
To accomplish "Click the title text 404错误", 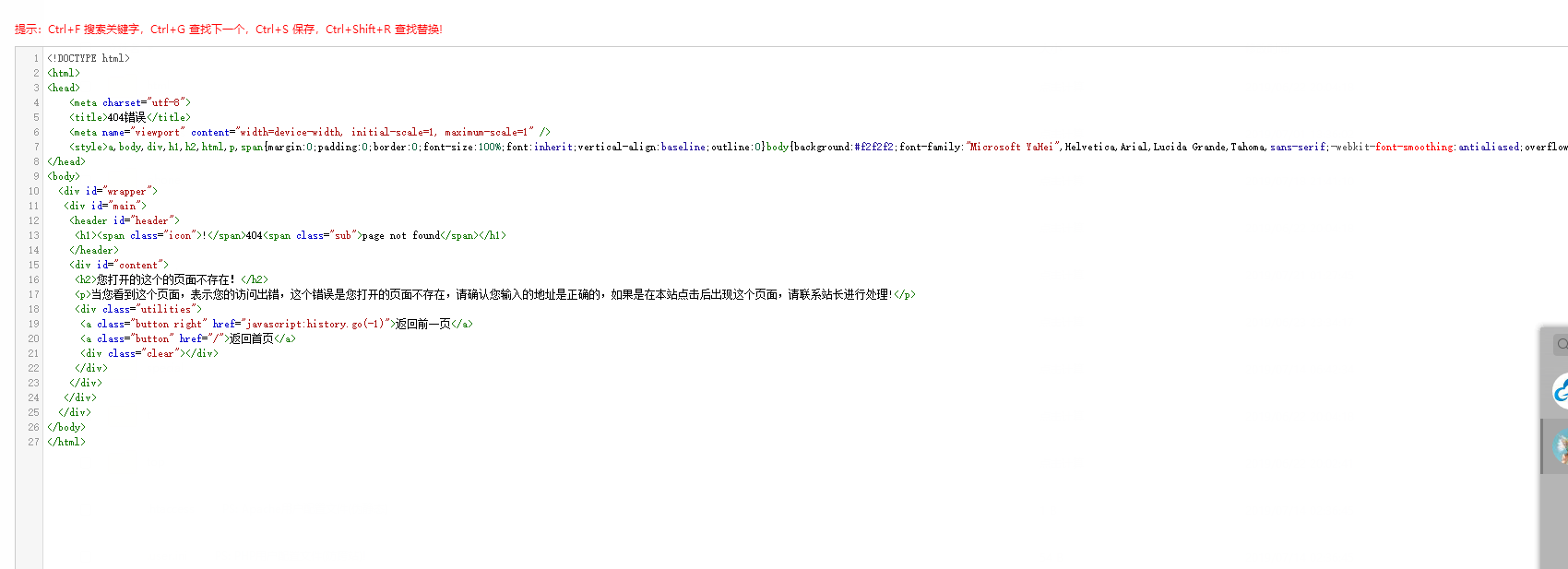I will (x=126, y=117).
